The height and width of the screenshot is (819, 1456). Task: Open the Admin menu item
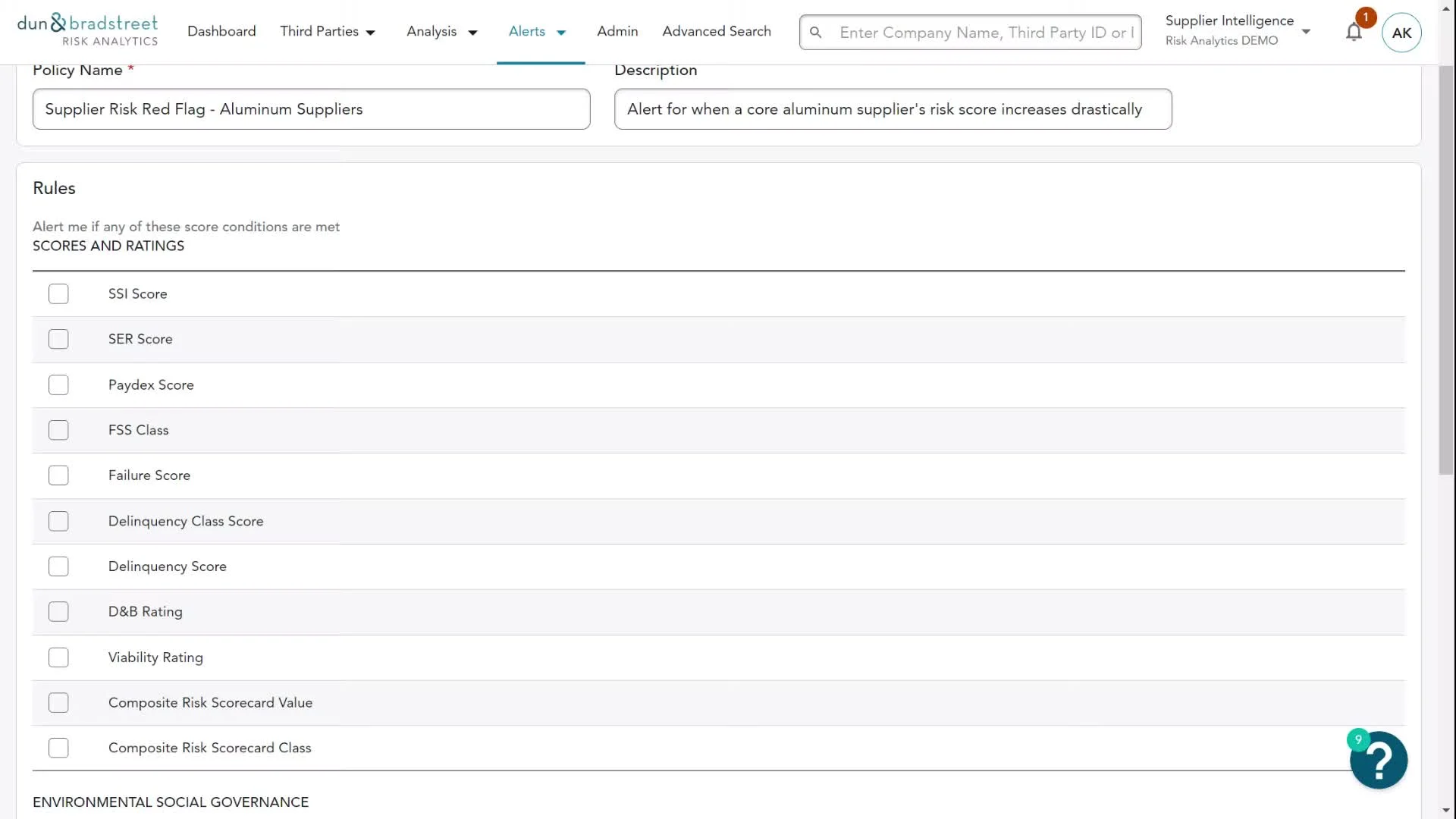click(617, 32)
